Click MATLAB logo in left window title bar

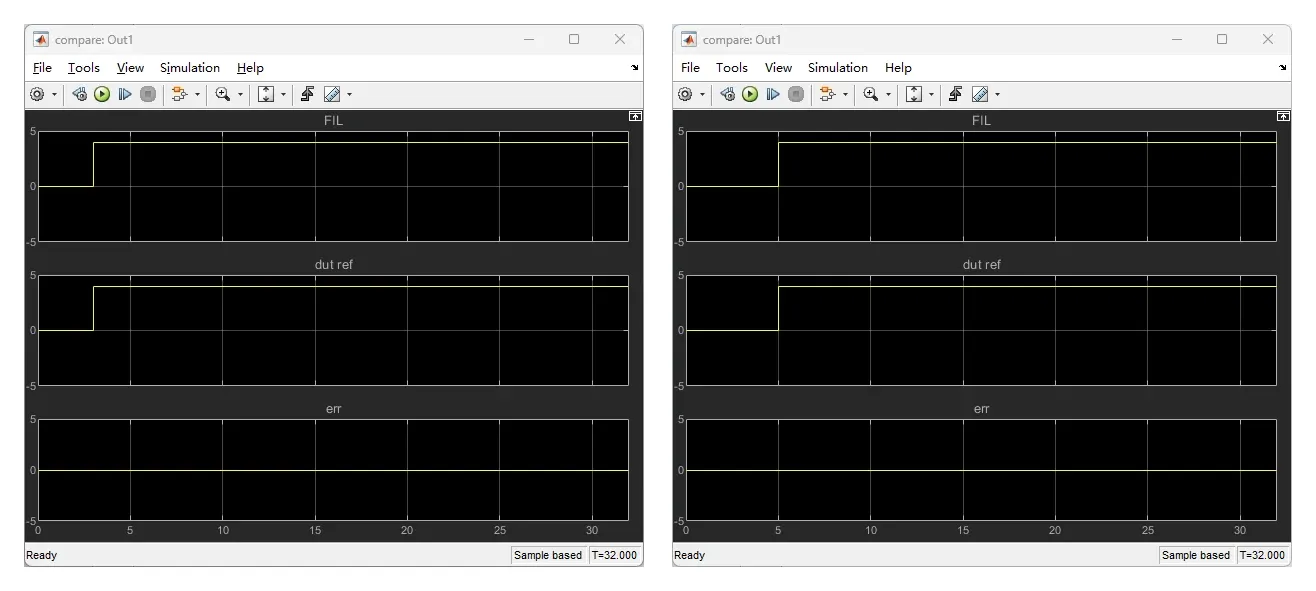(x=41, y=40)
